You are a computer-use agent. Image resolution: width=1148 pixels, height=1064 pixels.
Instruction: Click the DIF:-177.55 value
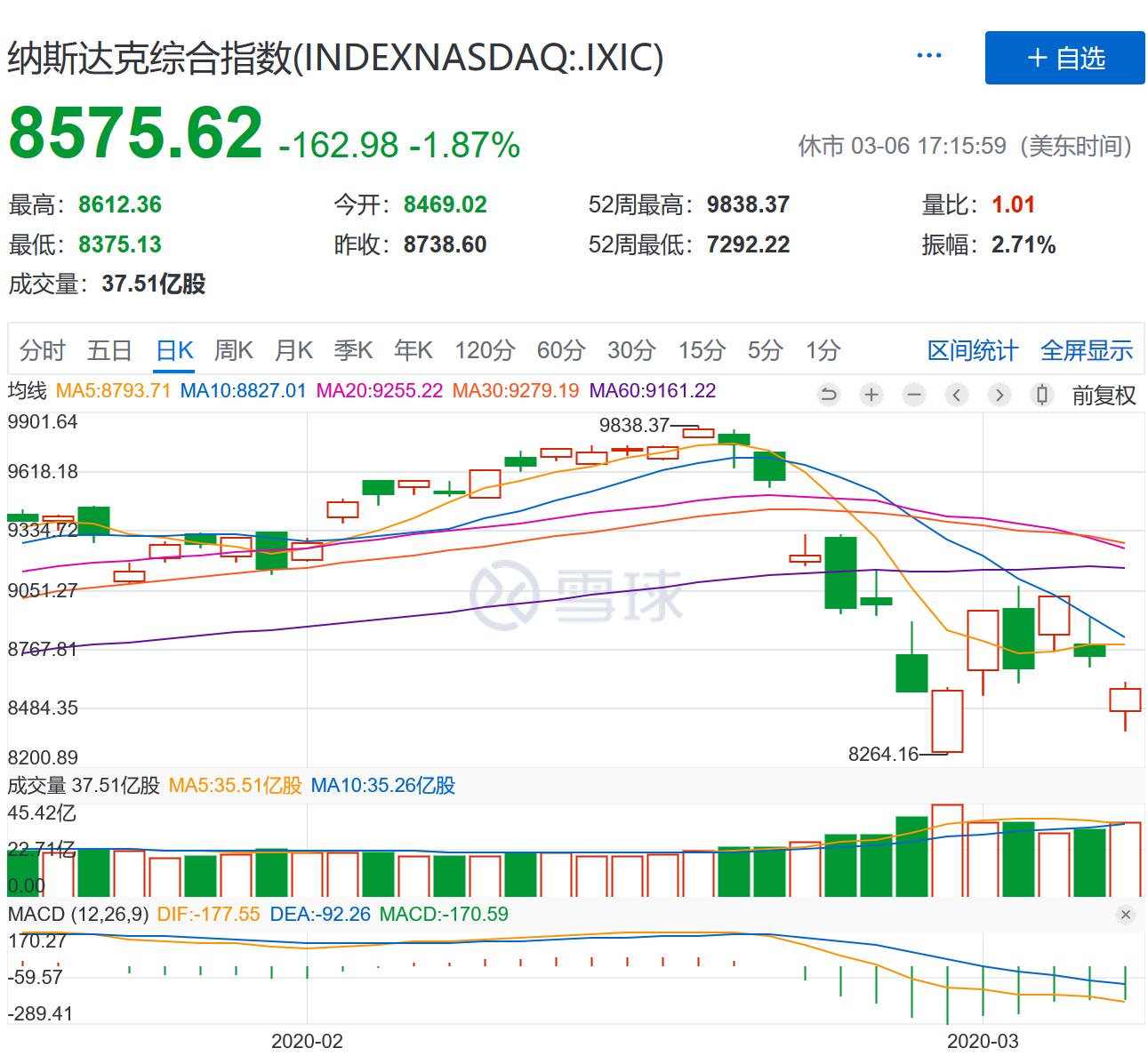[208, 915]
